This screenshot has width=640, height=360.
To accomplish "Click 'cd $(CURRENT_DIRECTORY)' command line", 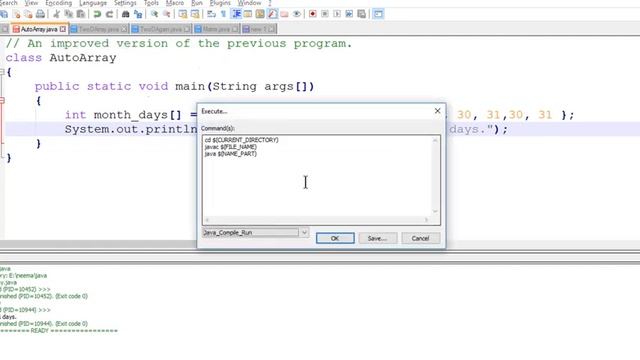I will tap(242, 140).
